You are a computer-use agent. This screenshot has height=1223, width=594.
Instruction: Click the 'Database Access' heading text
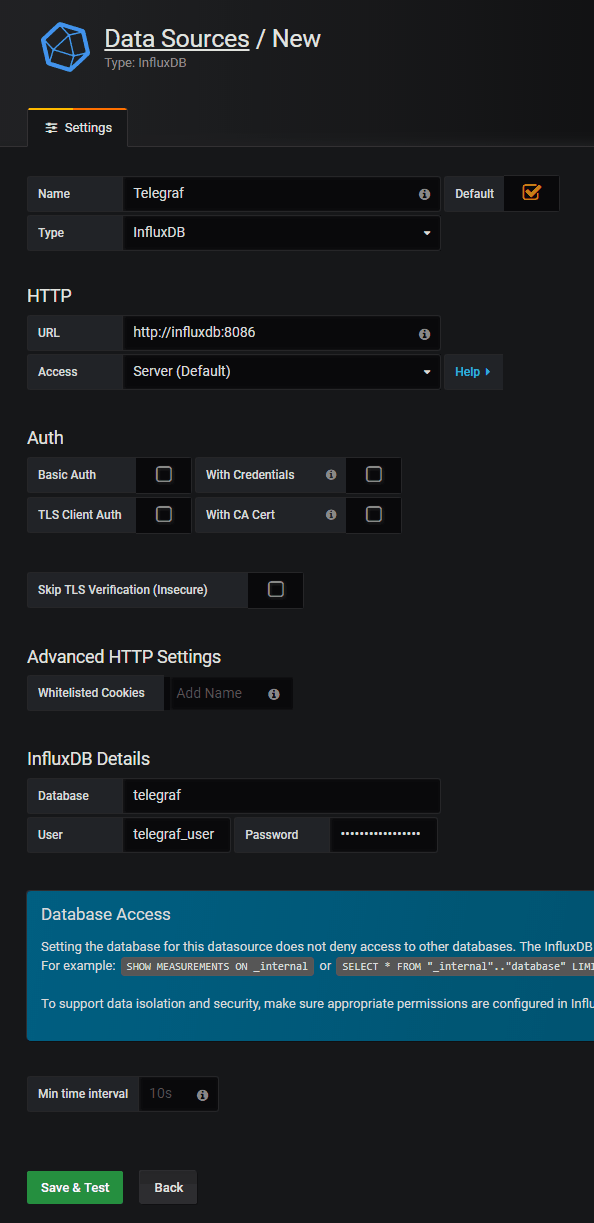point(106,914)
